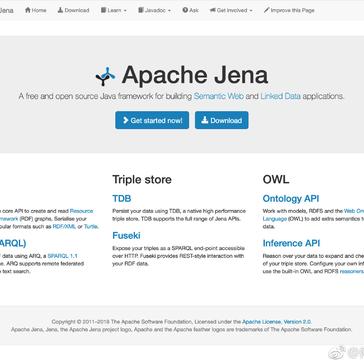Image resolution: width=364 pixels, height=364 pixels.
Task: Click the Ask question-mark icon
Action: [x=185, y=10]
